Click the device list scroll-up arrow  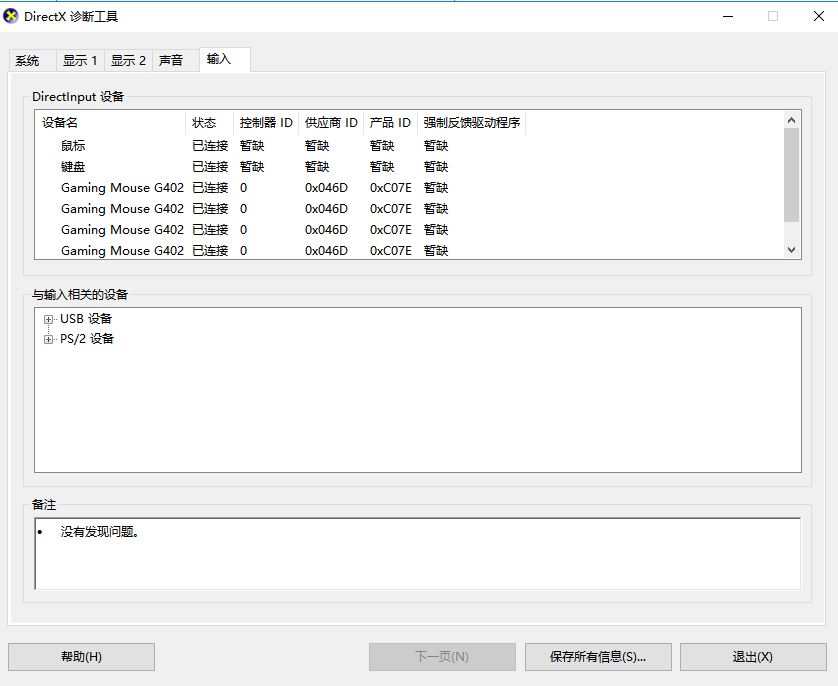[x=792, y=121]
